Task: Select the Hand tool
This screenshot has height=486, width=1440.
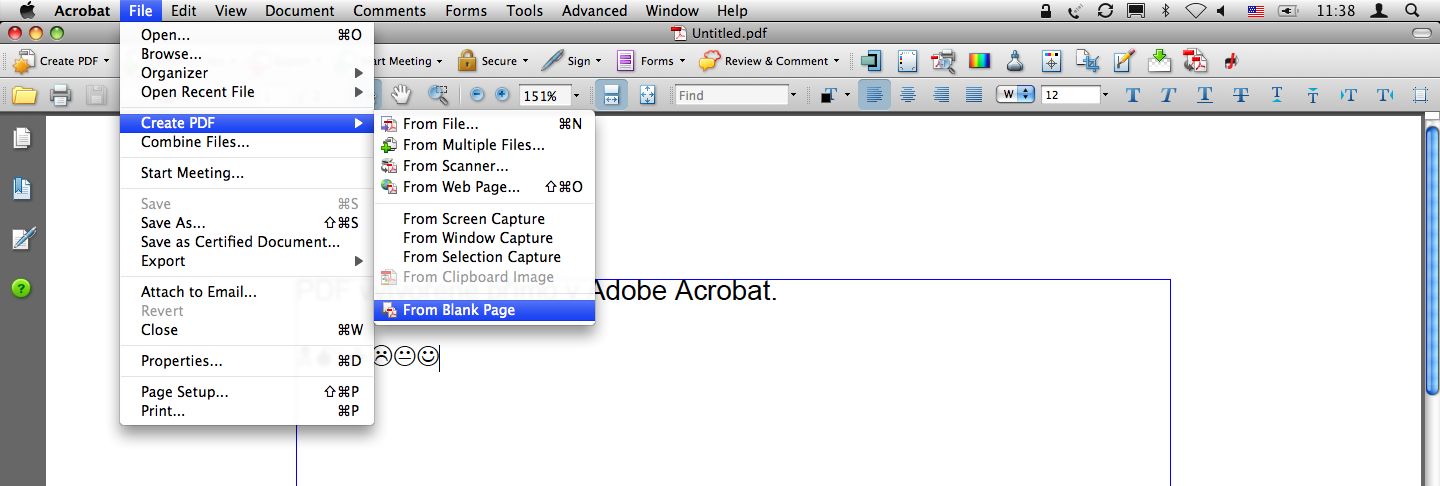Action: coord(401,95)
